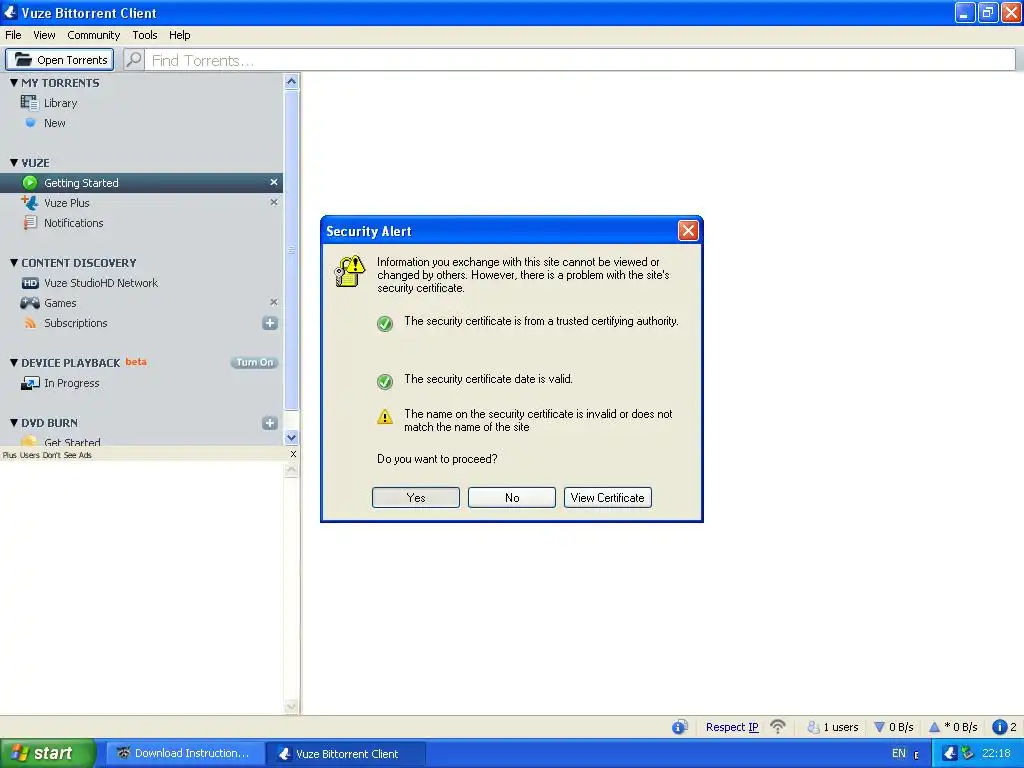Click the yellow invalid name warning icon
Image resolution: width=1024 pixels, height=768 pixels.
click(x=385, y=416)
